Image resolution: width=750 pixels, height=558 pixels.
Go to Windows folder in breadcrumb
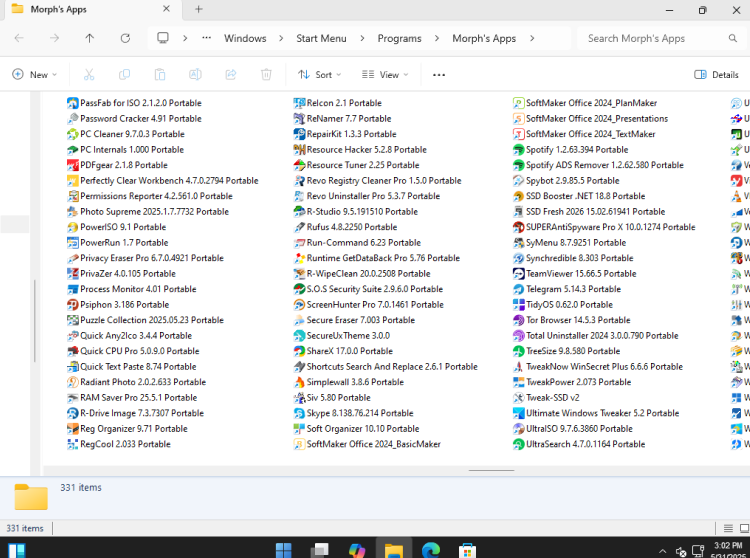(245, 38)
